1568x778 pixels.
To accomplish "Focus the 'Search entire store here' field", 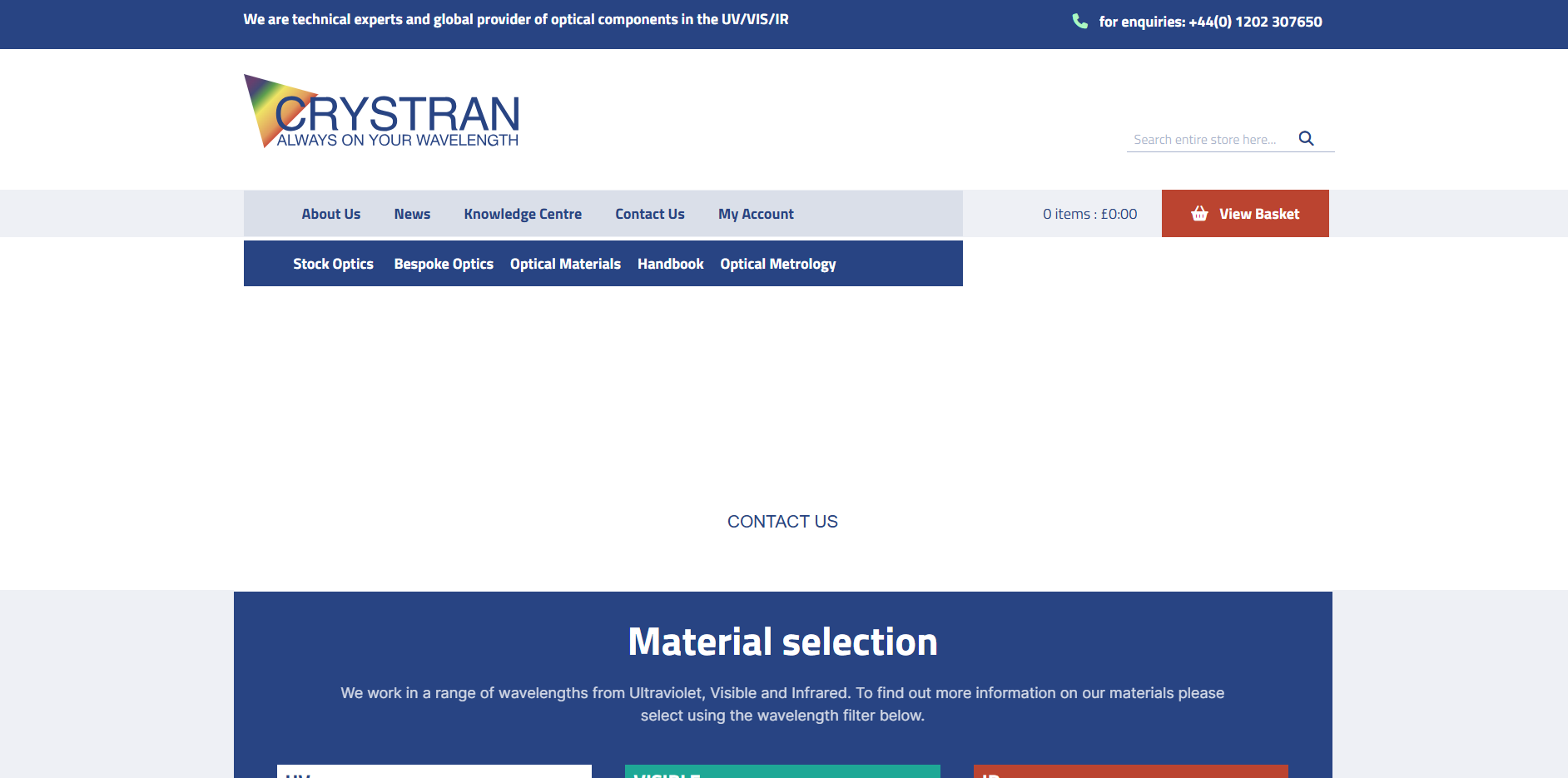I will pos(1208,140).
